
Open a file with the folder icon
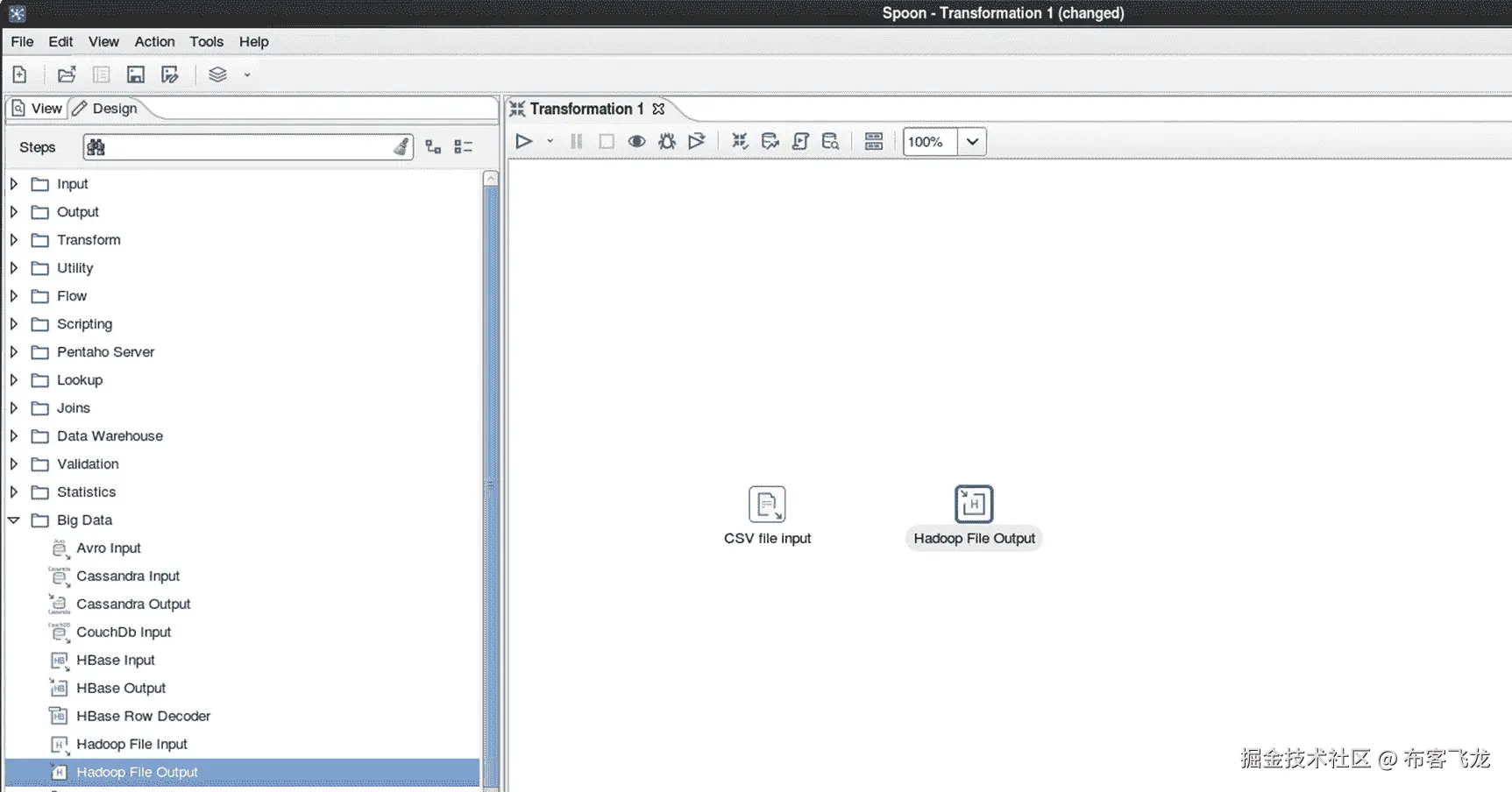[x=67, y=74]
